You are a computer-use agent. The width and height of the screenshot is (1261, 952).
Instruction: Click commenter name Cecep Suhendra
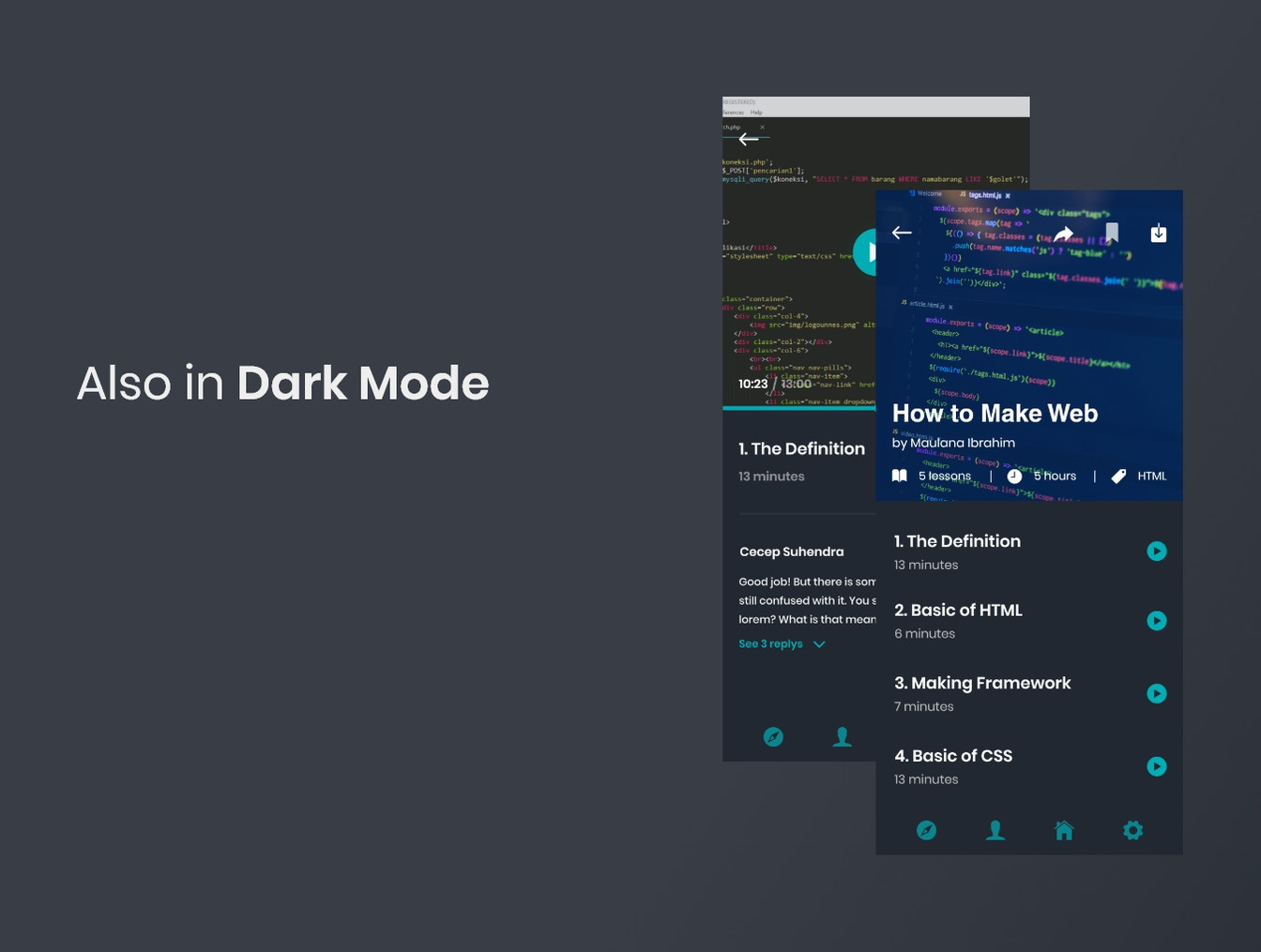(x=792, y=552)
